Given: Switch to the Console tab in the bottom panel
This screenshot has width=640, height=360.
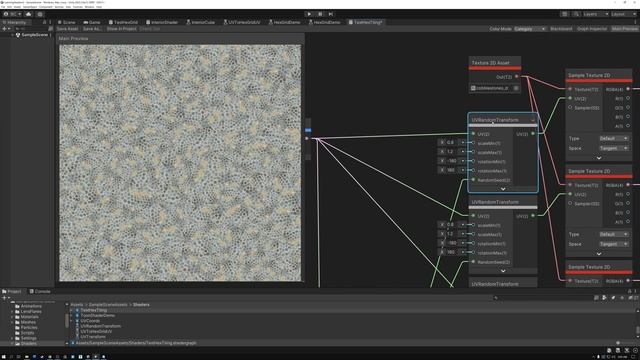Looking at the screenshot, I should pyautogui.click(x=40, y=291).
